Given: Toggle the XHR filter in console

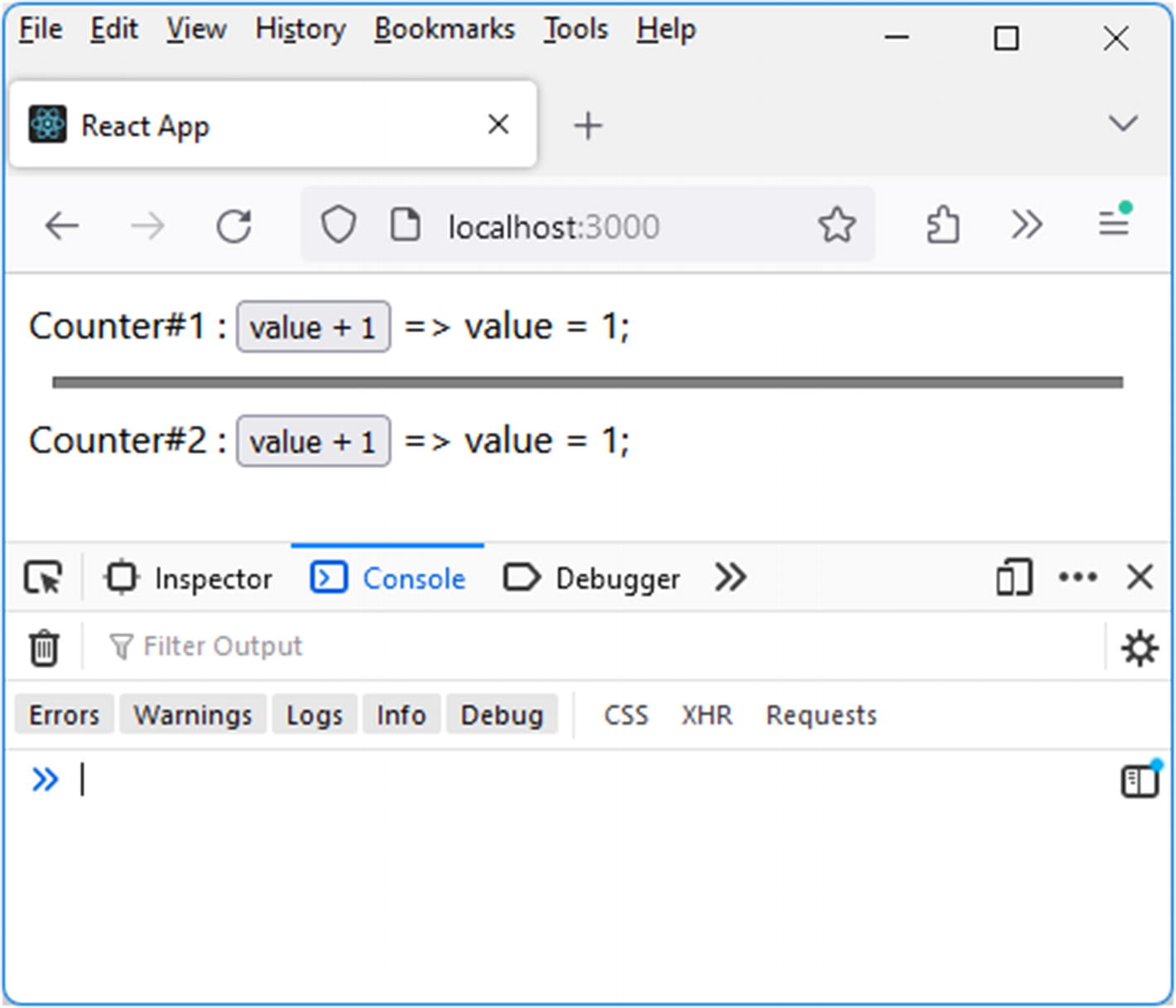Looking at the screenshot, I should [707, 715].
